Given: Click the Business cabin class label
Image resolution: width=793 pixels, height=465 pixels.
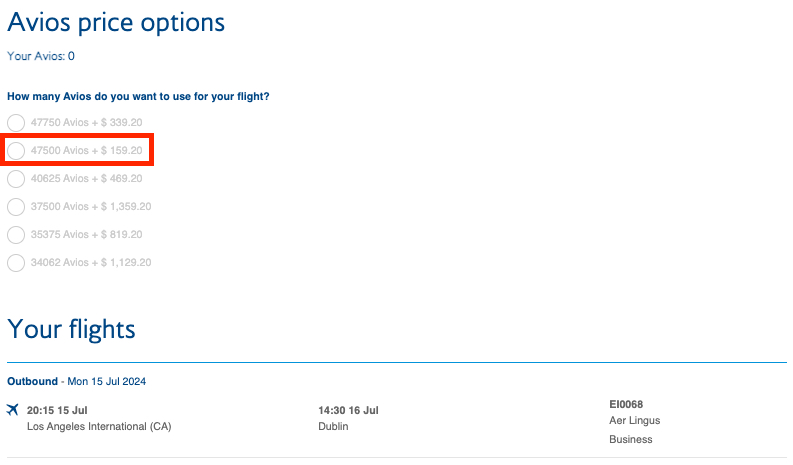Looking at the screenshot, I should (630, 439).
